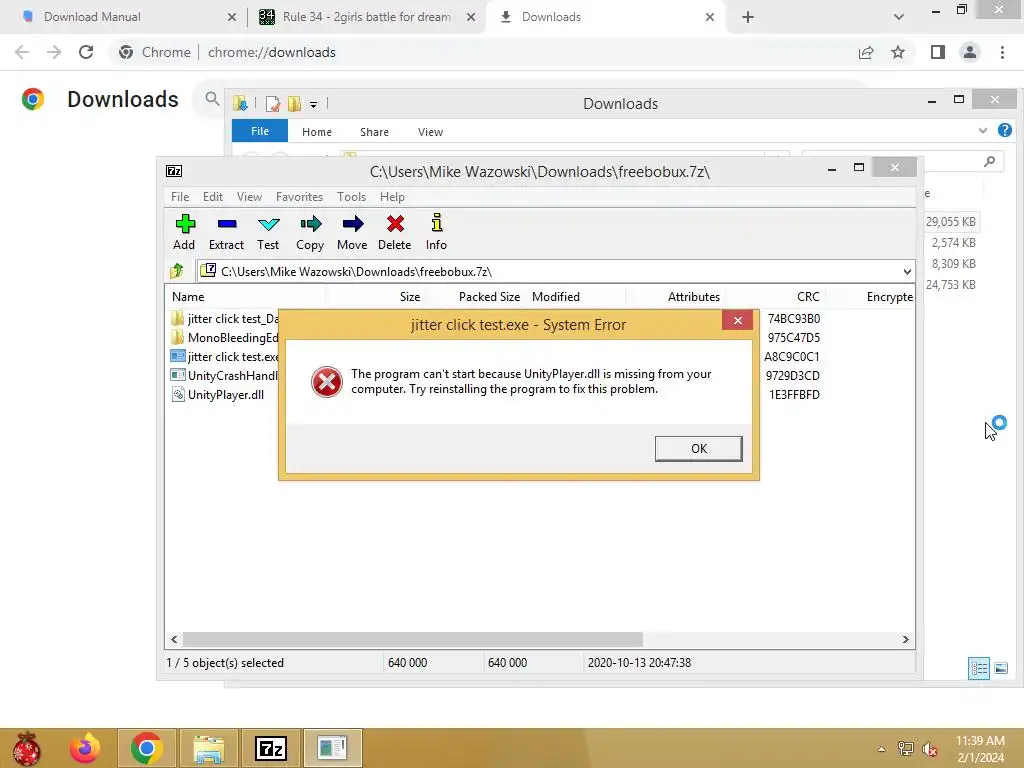1024x768 pixels.
Task: Click Explorer quick access new folder icon
Action: tap(295, 103)
